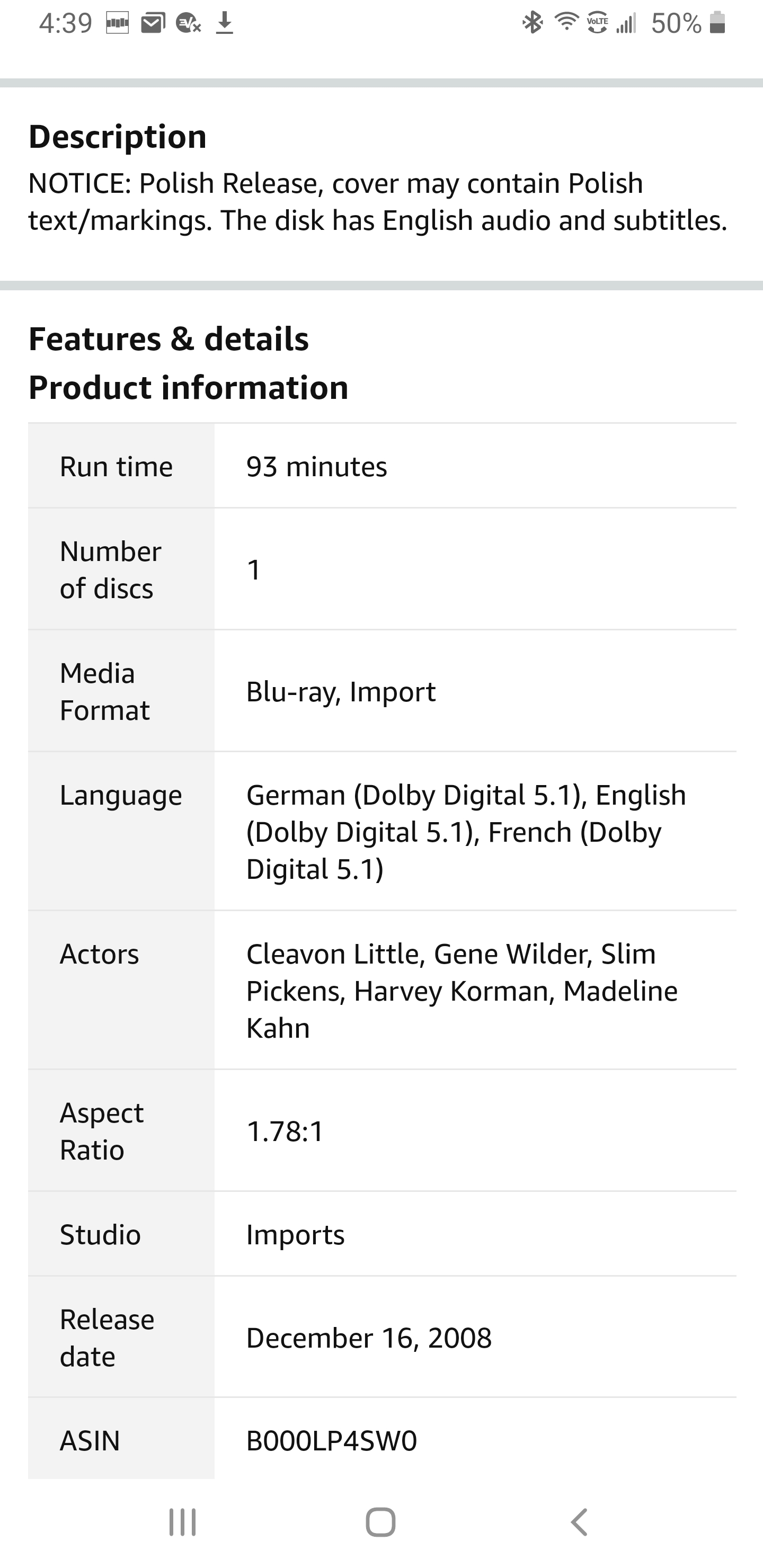Select the Description heading
The width and height of the screenshot is (763, 1568).
[x=118, y=136]
